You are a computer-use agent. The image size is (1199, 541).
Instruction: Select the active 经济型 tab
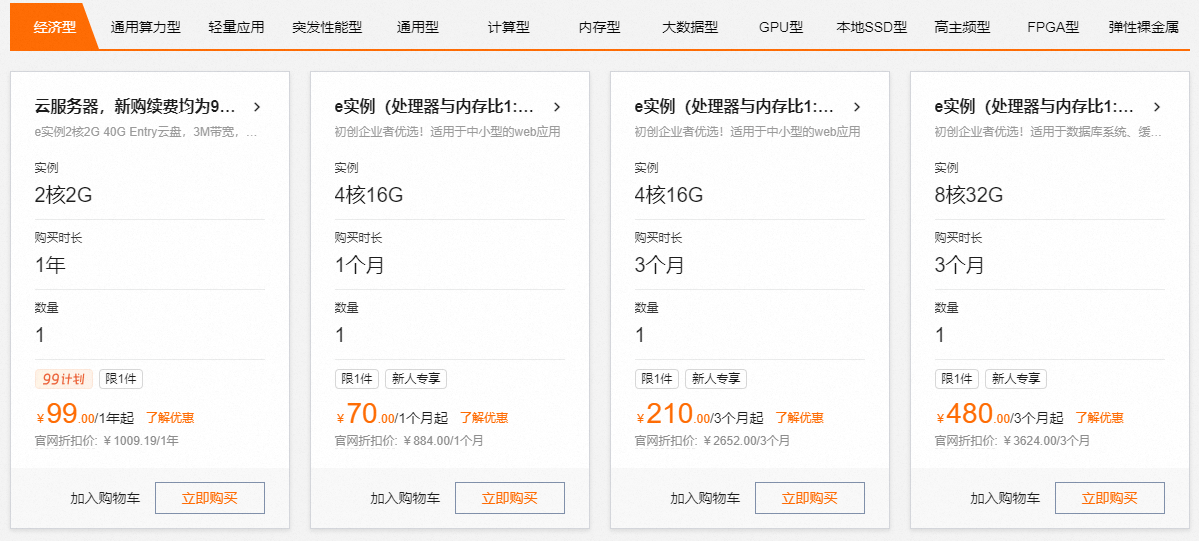(x=55, y=28)
